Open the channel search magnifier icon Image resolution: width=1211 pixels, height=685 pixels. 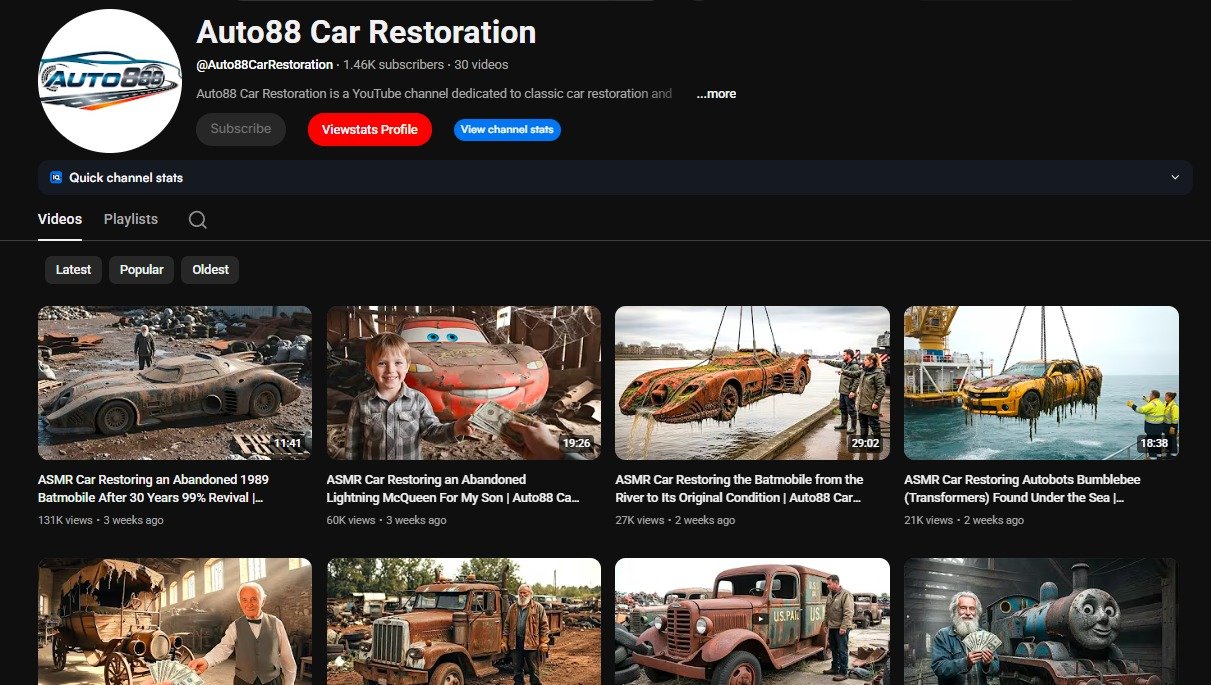(x=198, y=220)
